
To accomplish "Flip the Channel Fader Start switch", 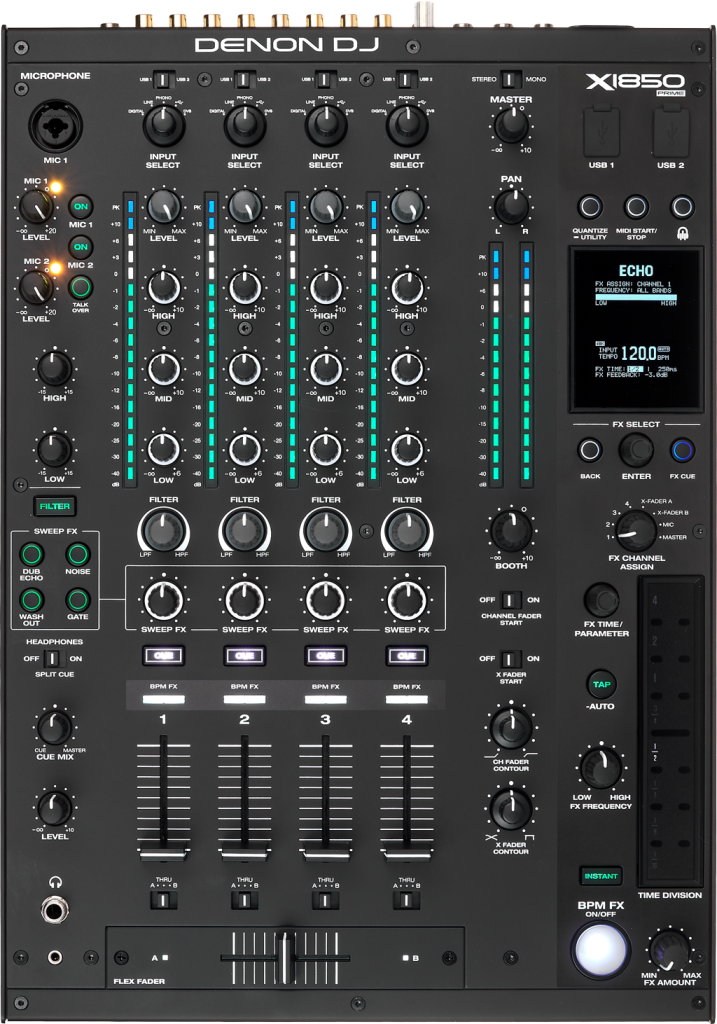I will (x=511, y=600).
